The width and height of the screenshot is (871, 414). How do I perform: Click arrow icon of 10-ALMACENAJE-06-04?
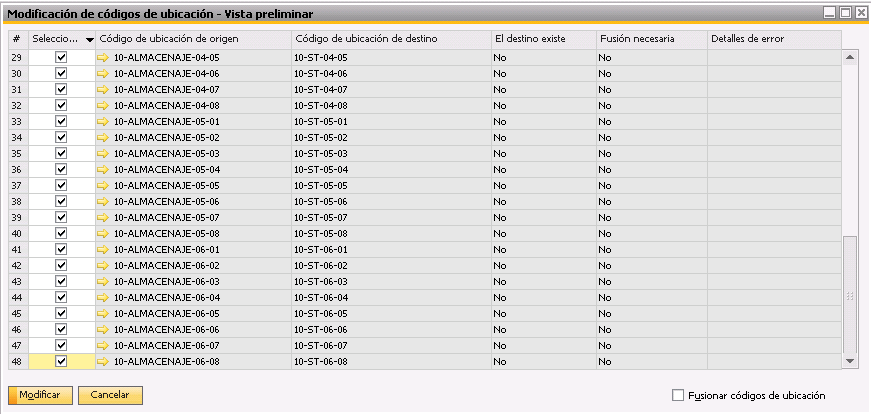pyautogui.click(x=103, y=298)
